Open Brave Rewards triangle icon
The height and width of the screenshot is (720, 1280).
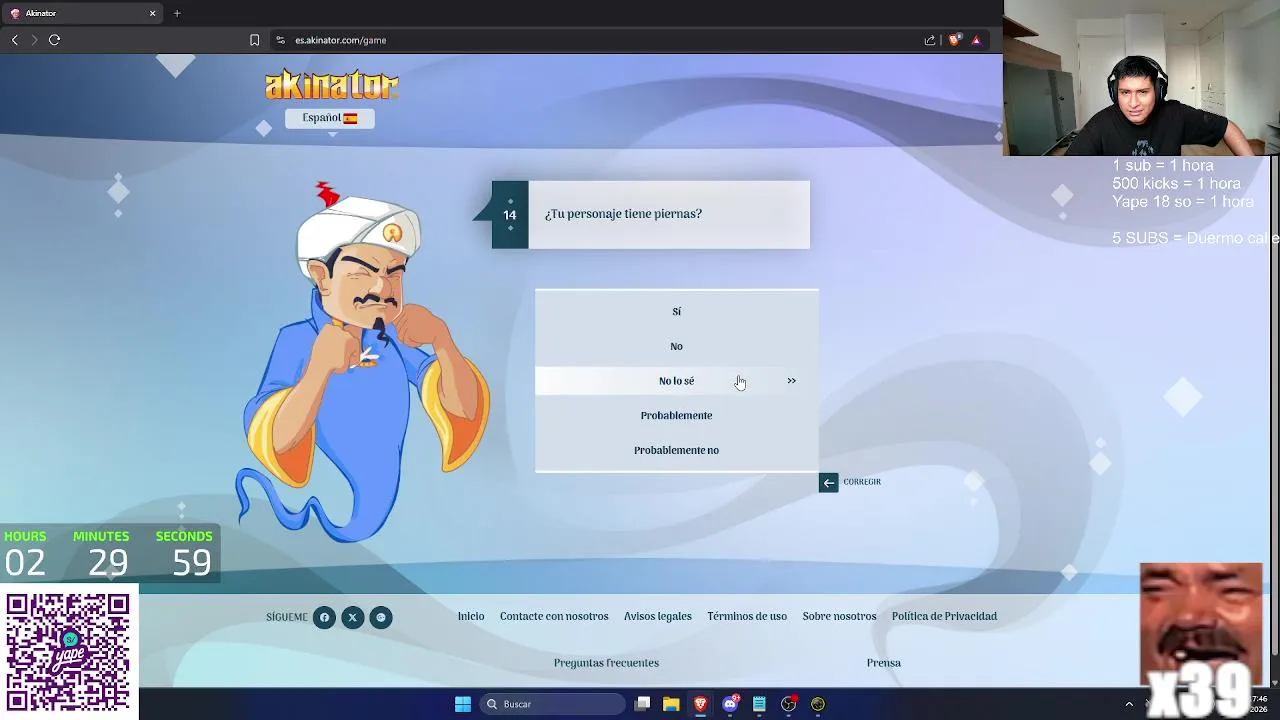976,40
